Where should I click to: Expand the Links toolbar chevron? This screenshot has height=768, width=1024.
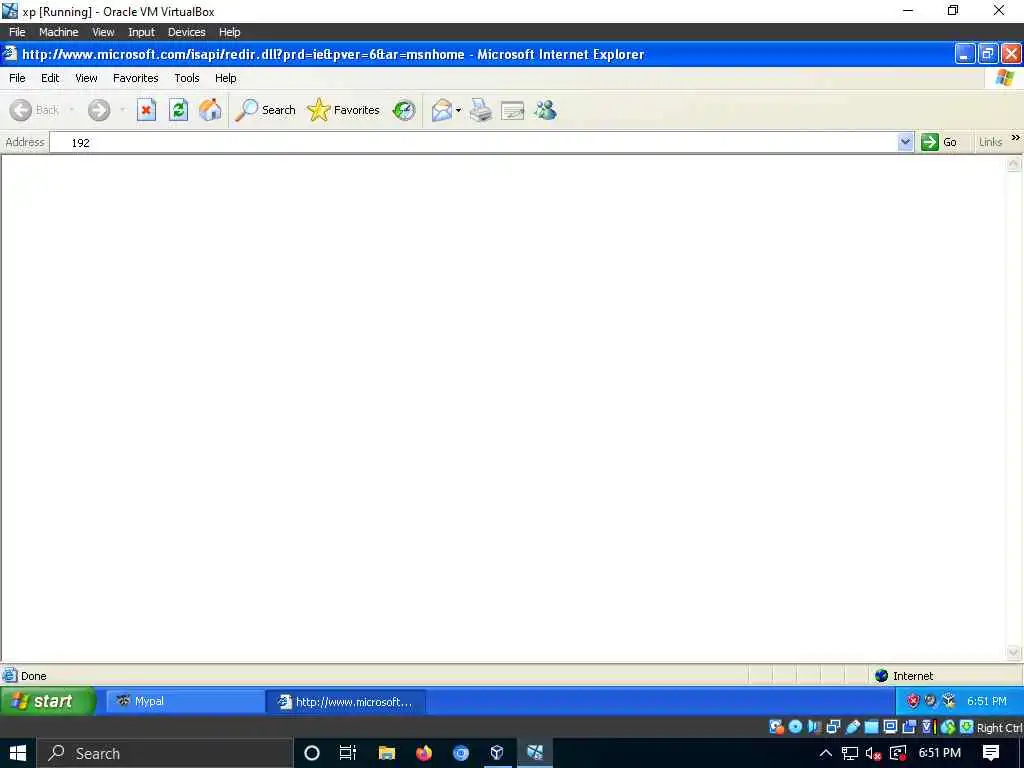point(1016,137)
